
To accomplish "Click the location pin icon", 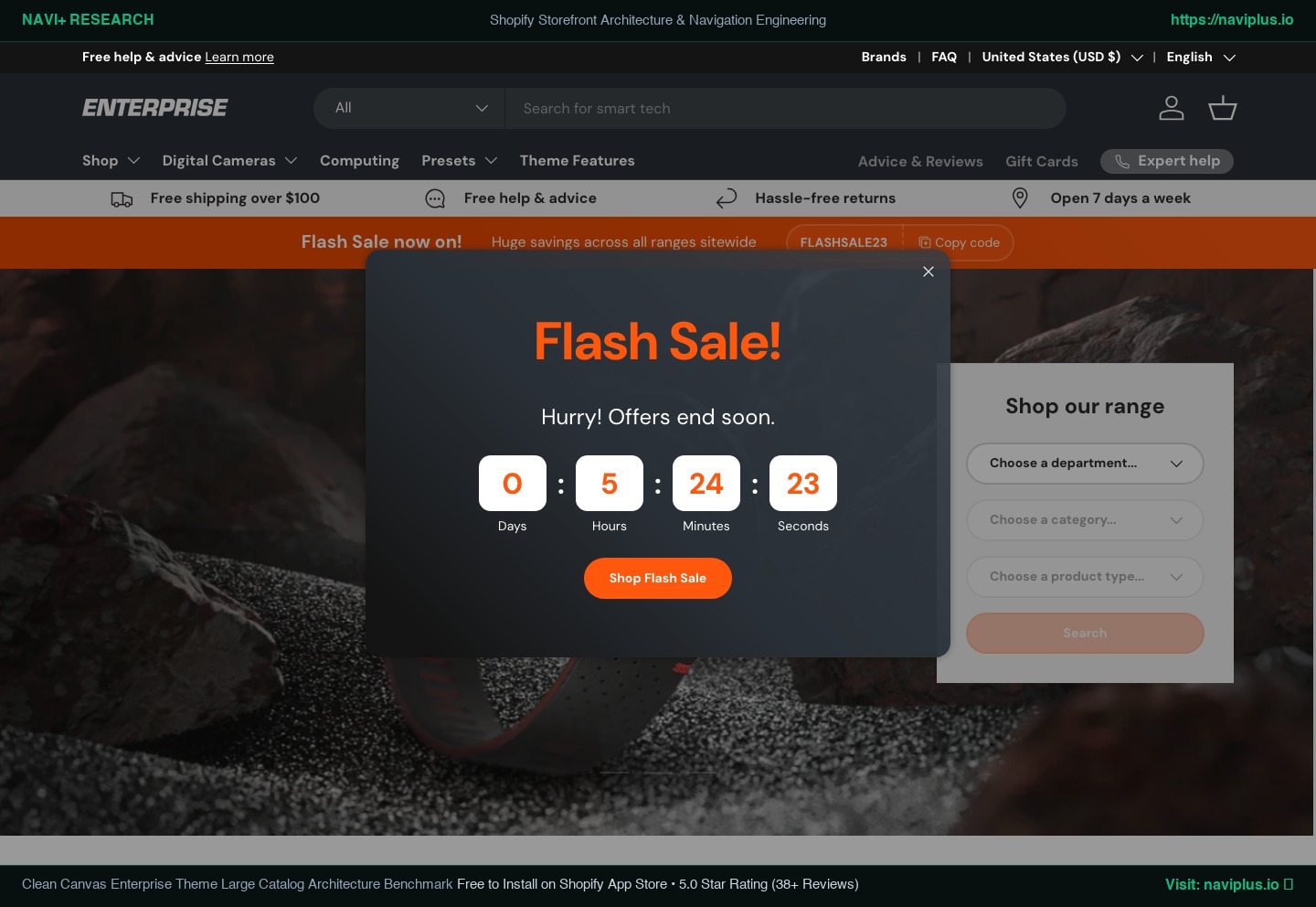I will coord(1020,198).
